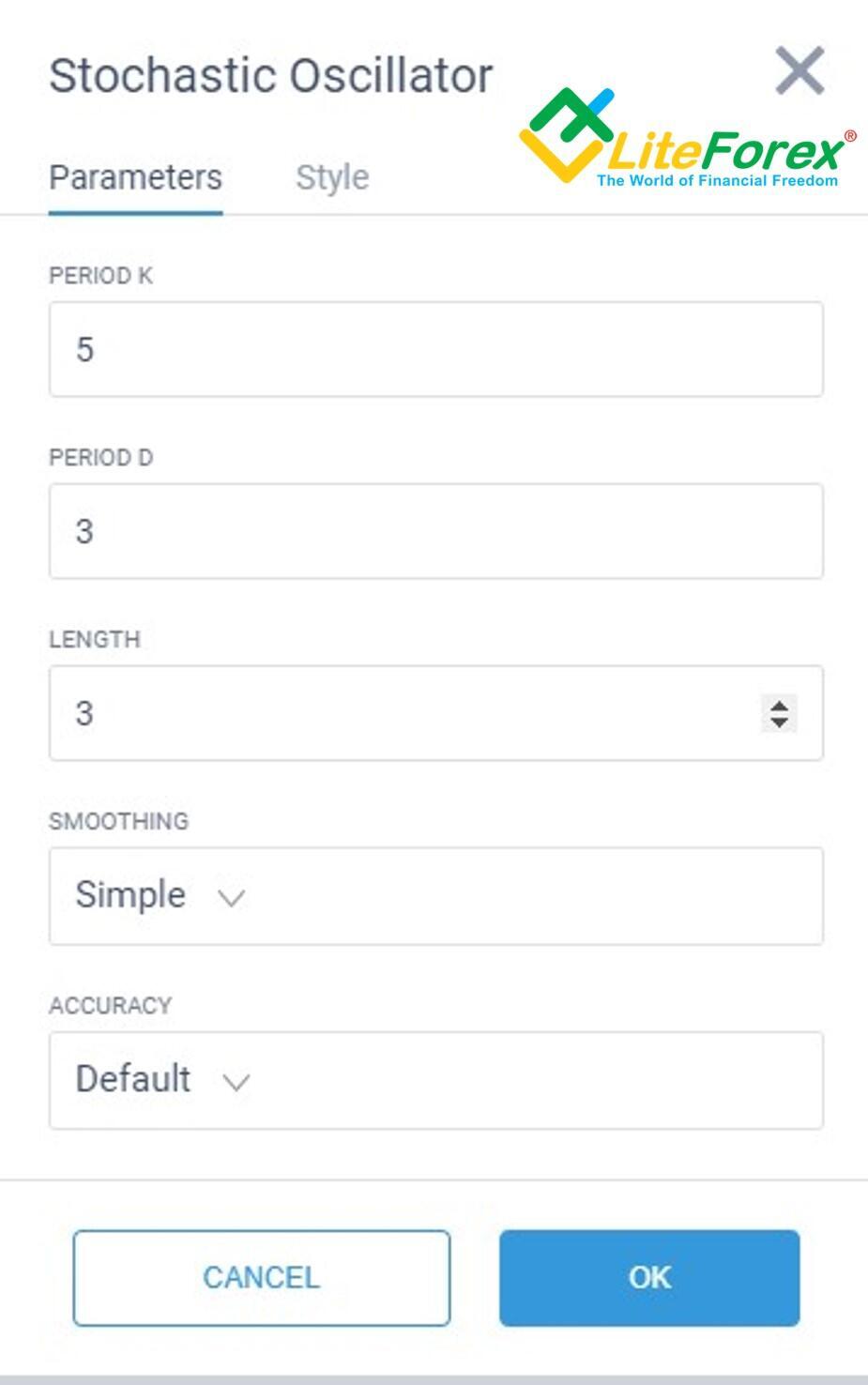Click the Stochastic Oscillator dialog title
Screen dimensions: 868x1385
coord(271,76)
